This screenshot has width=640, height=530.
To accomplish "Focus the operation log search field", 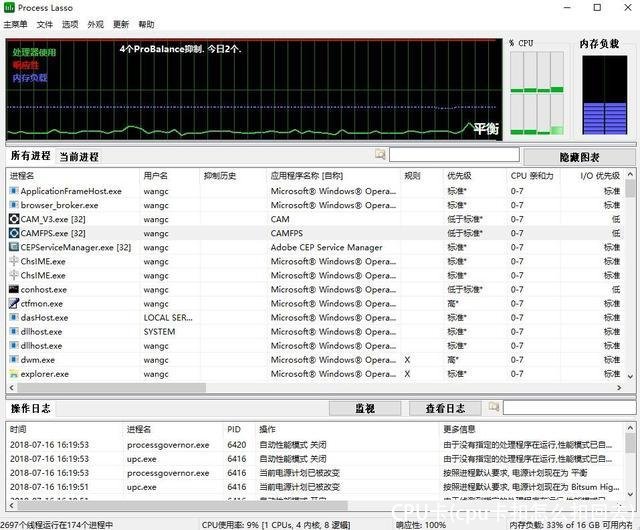I will pyautogui.click(x=569, y=408).
